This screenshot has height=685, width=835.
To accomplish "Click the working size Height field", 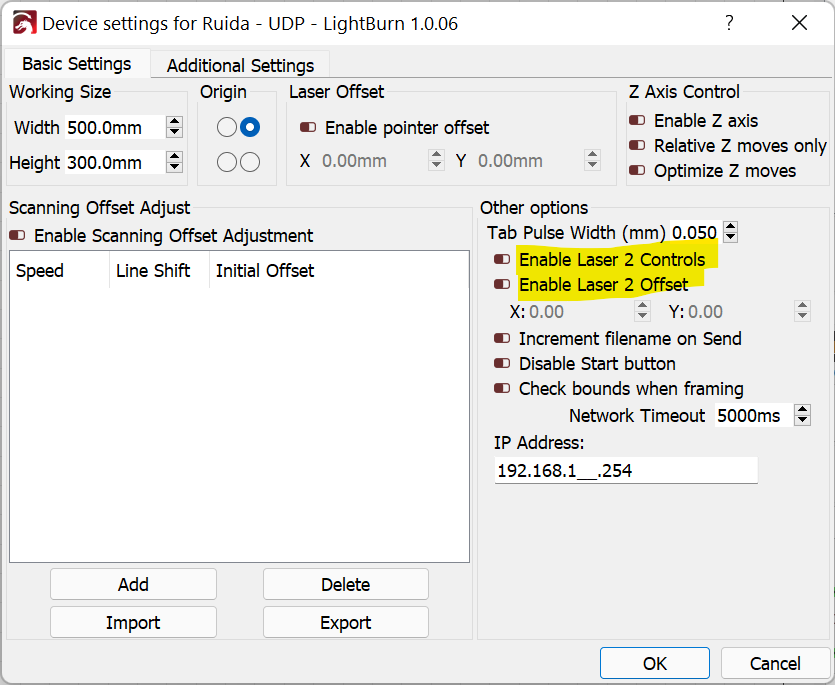I will (x=114, y=162).
